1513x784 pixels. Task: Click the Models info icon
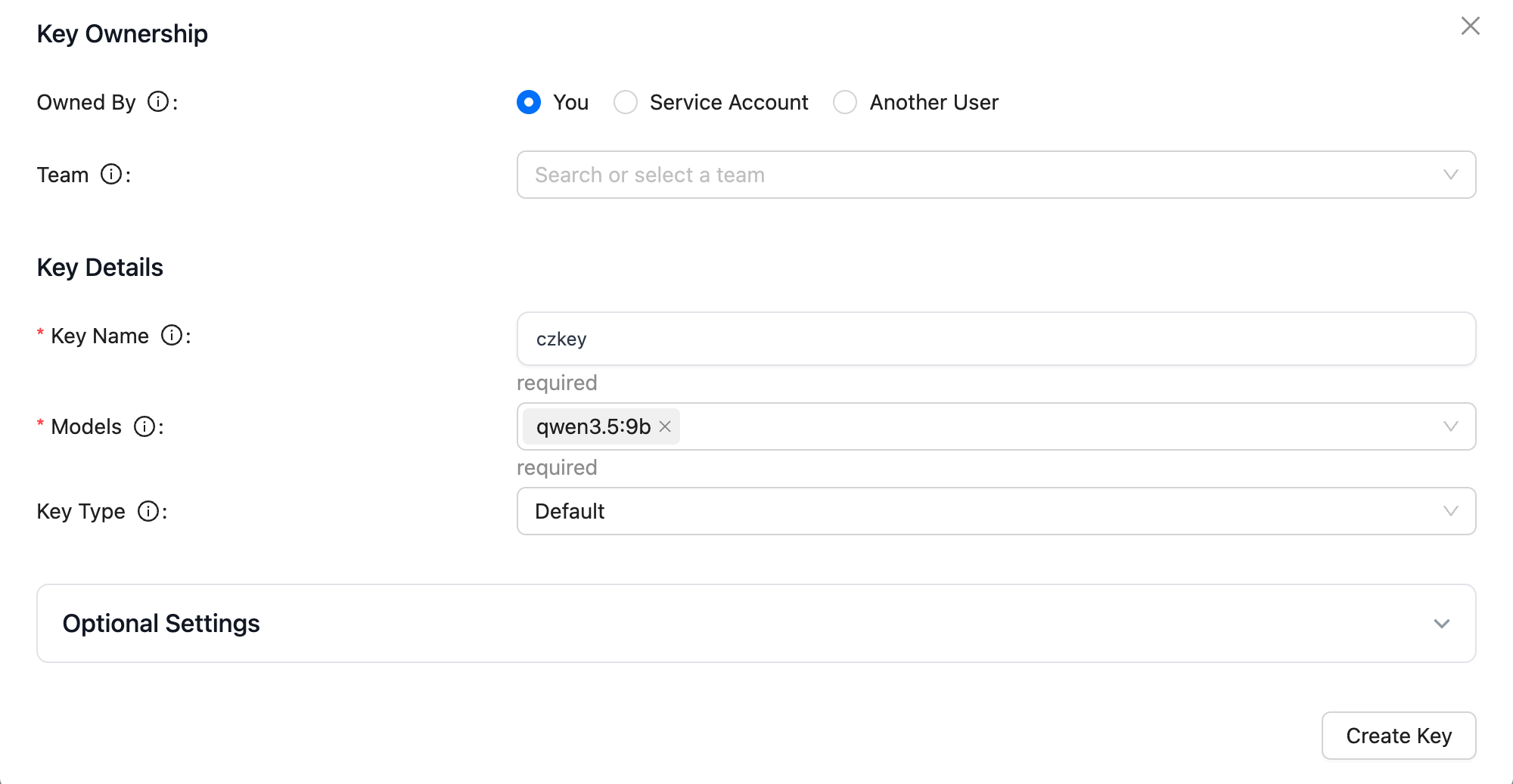[144, 426]
